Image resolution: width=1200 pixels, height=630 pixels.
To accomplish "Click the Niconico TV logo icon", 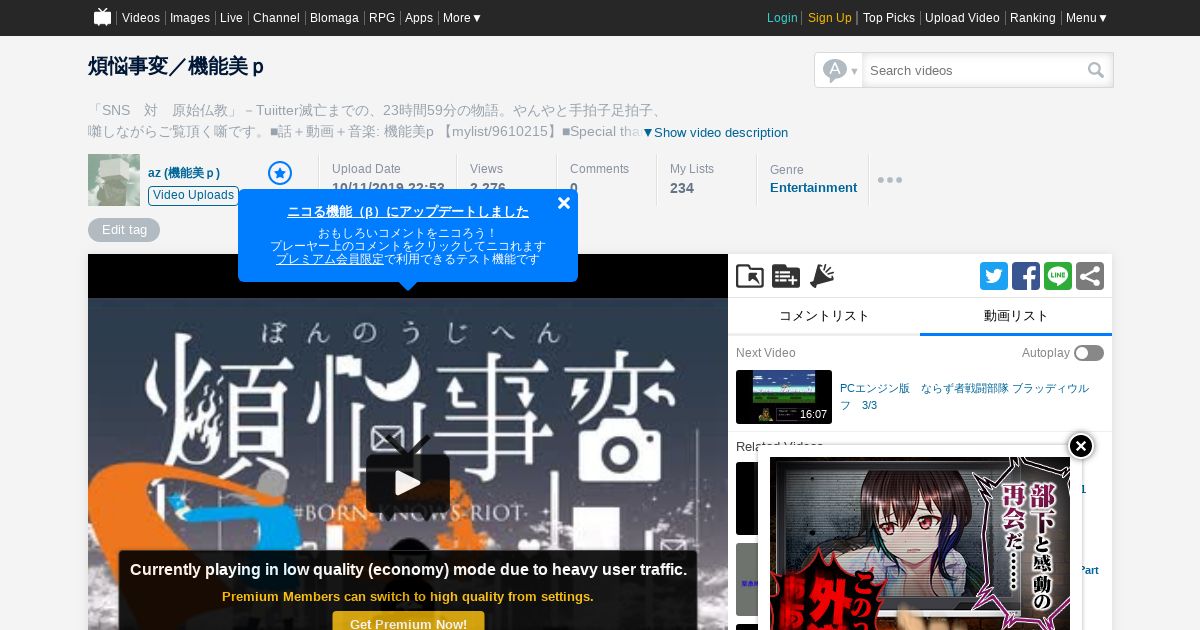I will [x=102, y=17].
